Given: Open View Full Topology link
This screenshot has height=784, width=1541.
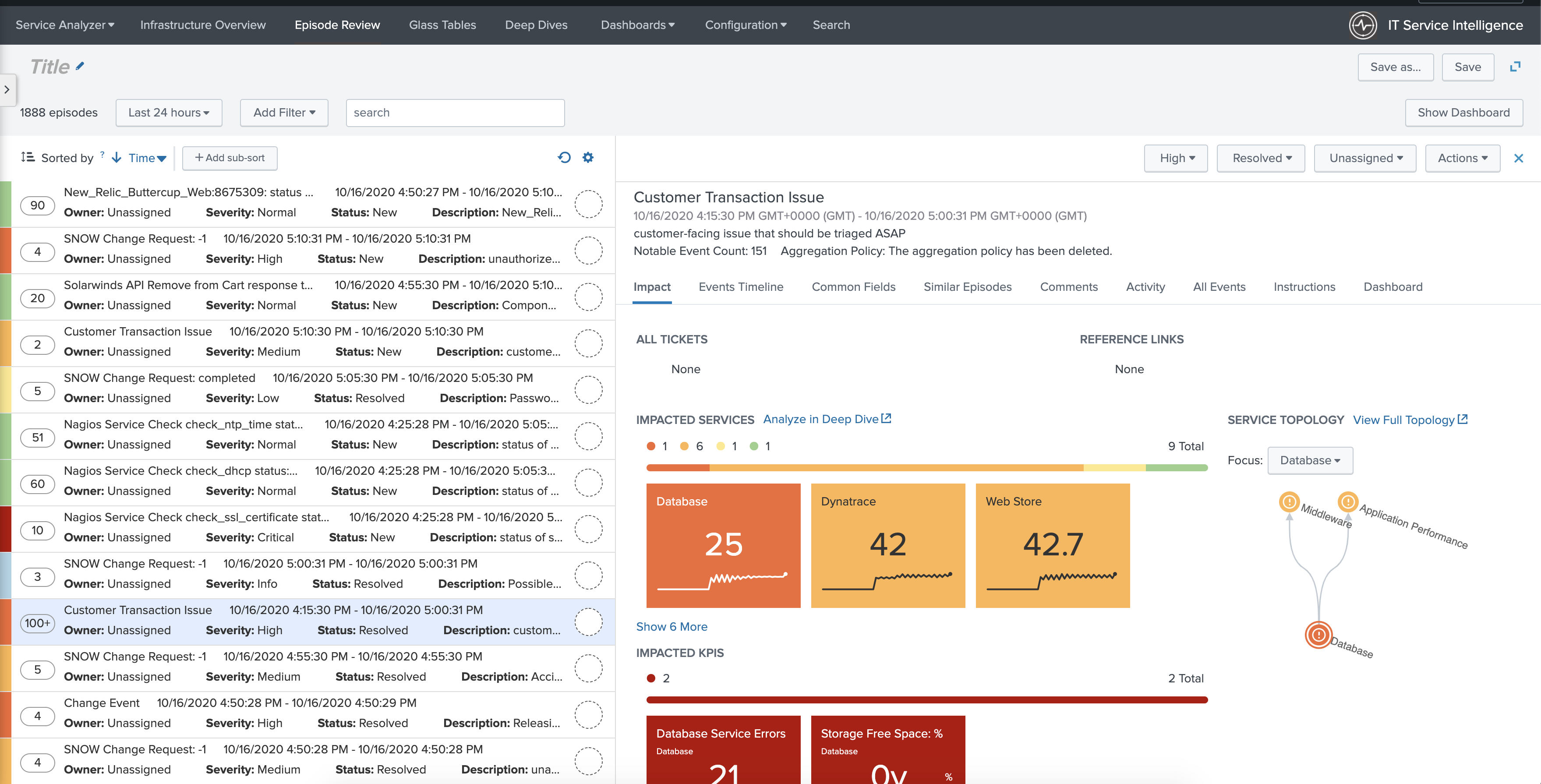Looking at the screenshot, I should click(x=1410, y=420).
